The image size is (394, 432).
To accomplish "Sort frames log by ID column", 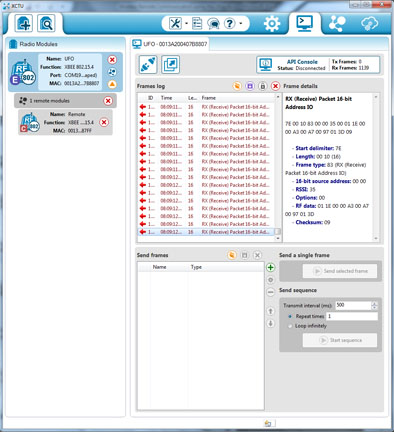I will point(151,98).
